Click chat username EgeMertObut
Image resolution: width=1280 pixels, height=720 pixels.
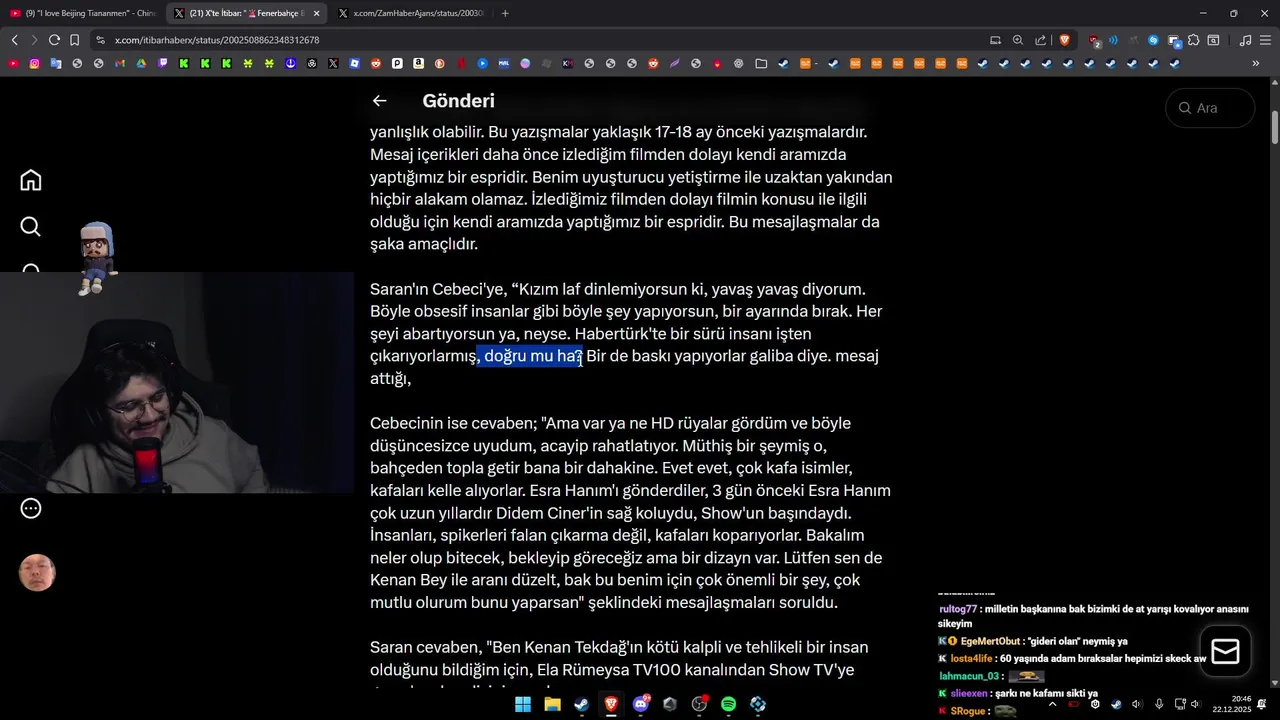click(991, 641)
